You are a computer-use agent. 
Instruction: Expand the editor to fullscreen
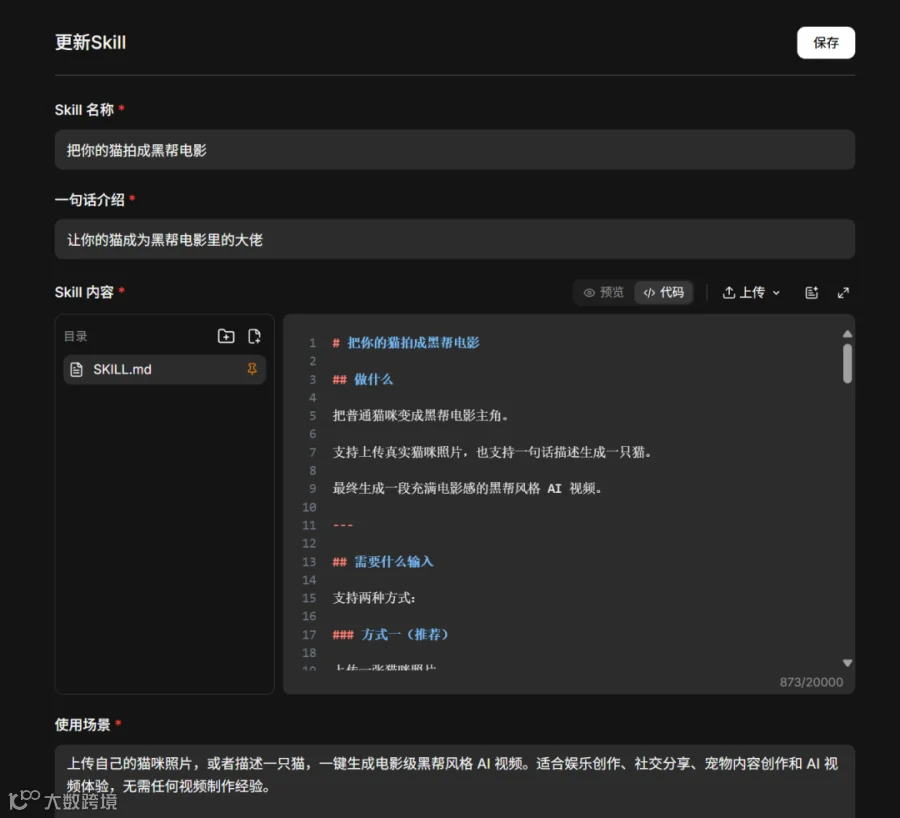(843, 293)
